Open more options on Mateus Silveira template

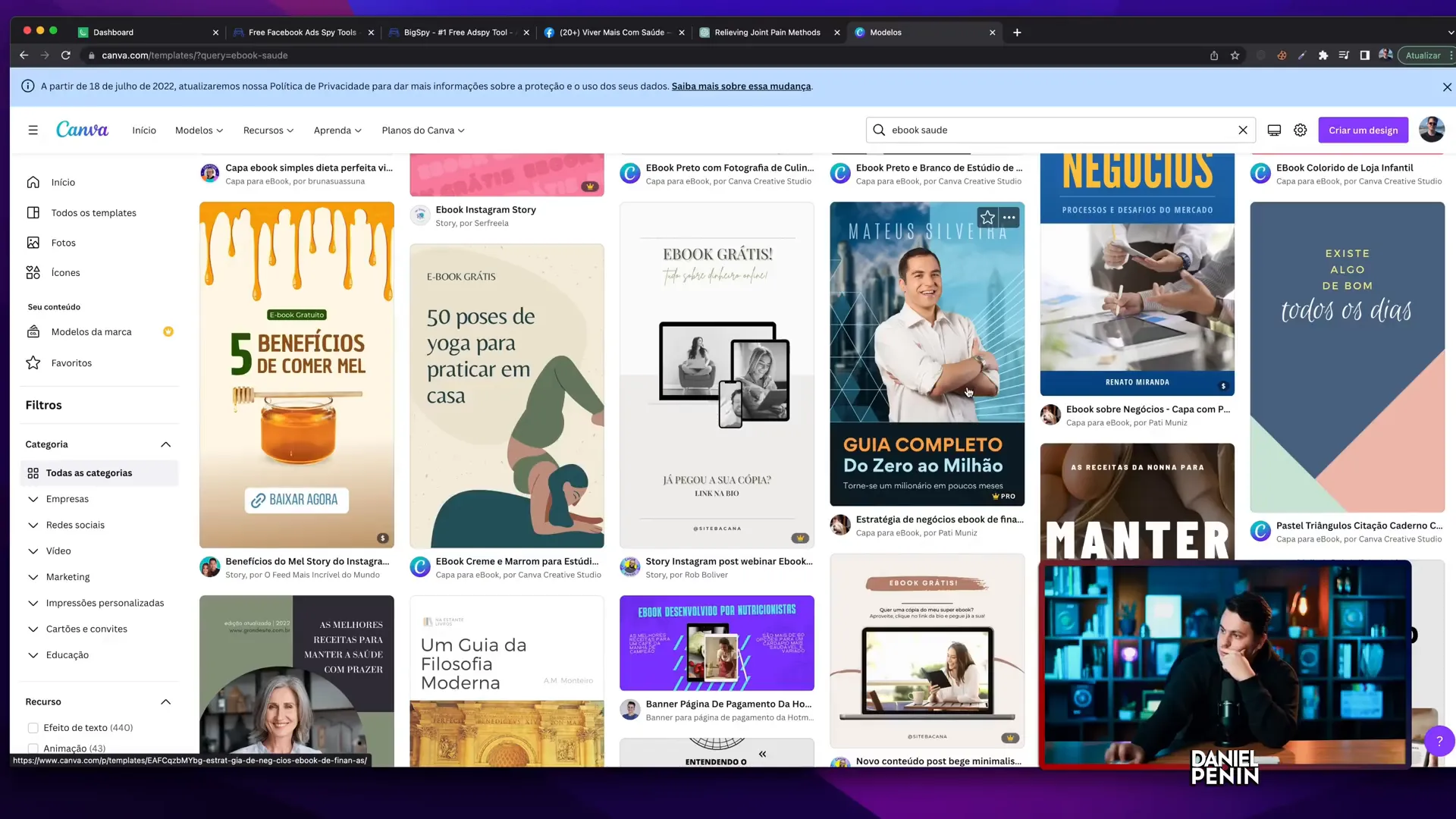coord(1009,218)
